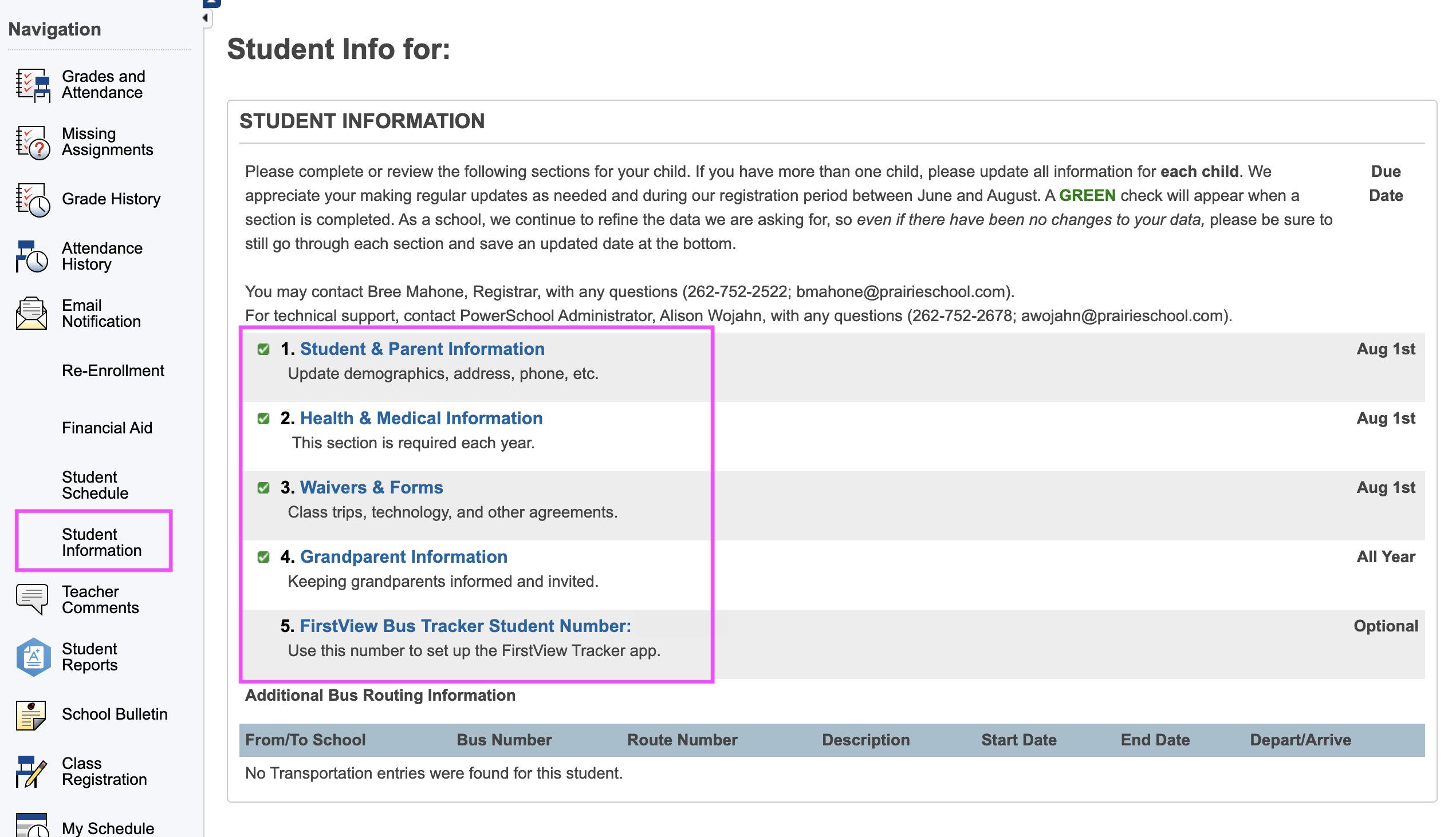The height and width of the screenshot is (837, 1456).
Task: Click the From/To School column header
Action: click(305, 740)
